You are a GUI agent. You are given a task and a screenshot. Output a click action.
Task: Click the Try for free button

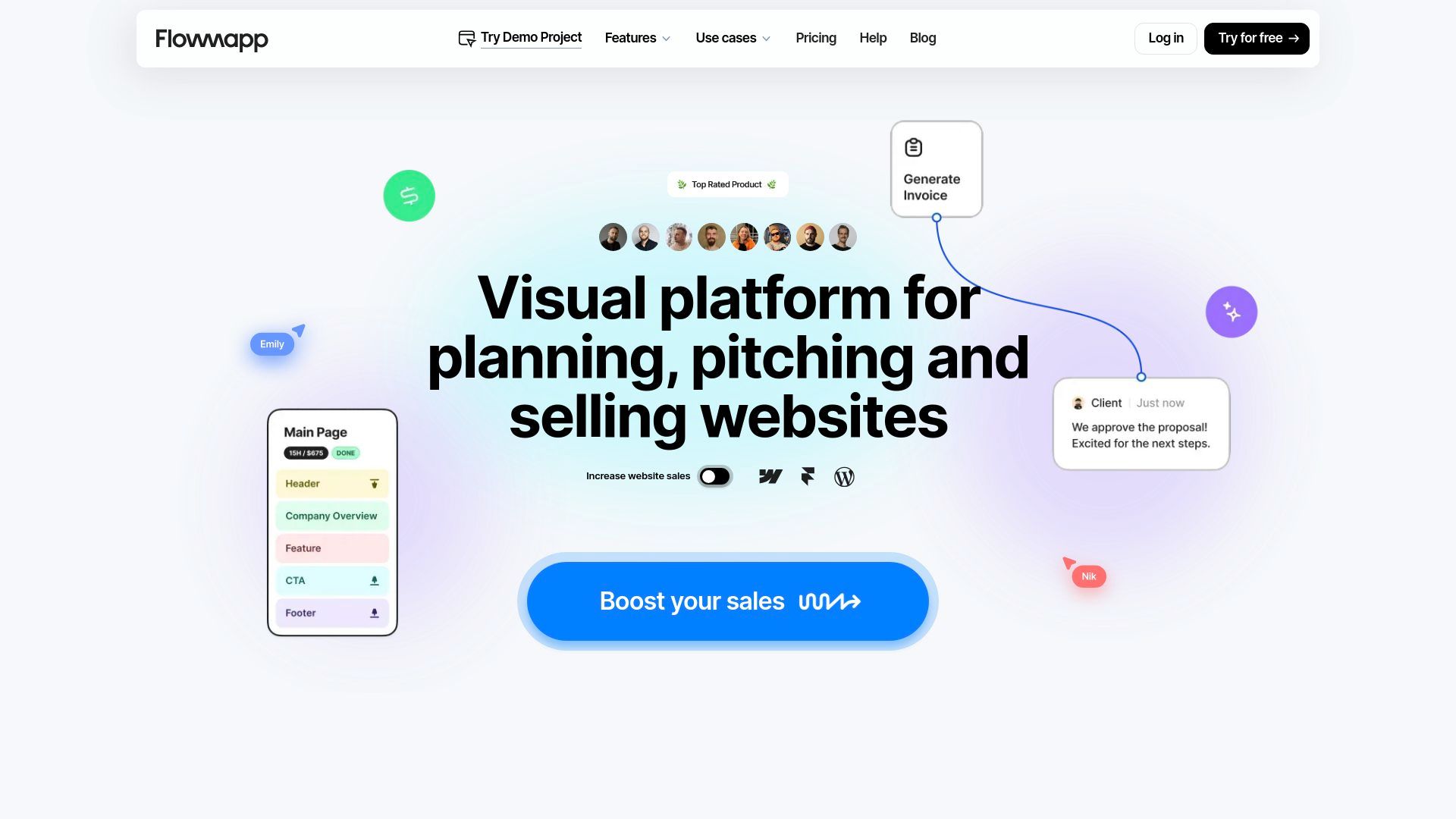1256,38
